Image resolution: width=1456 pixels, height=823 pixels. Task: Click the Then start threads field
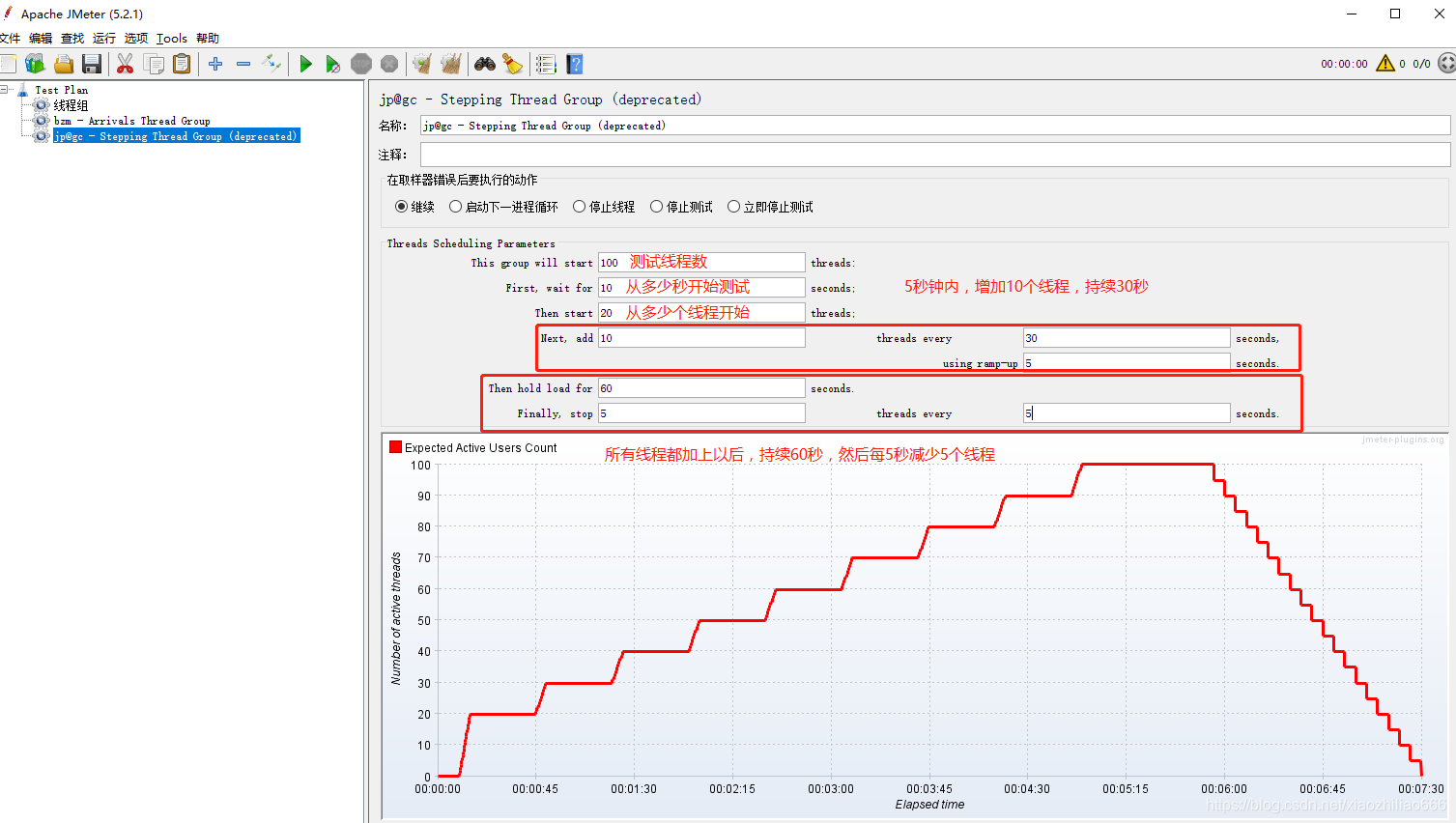pos(701,313)
